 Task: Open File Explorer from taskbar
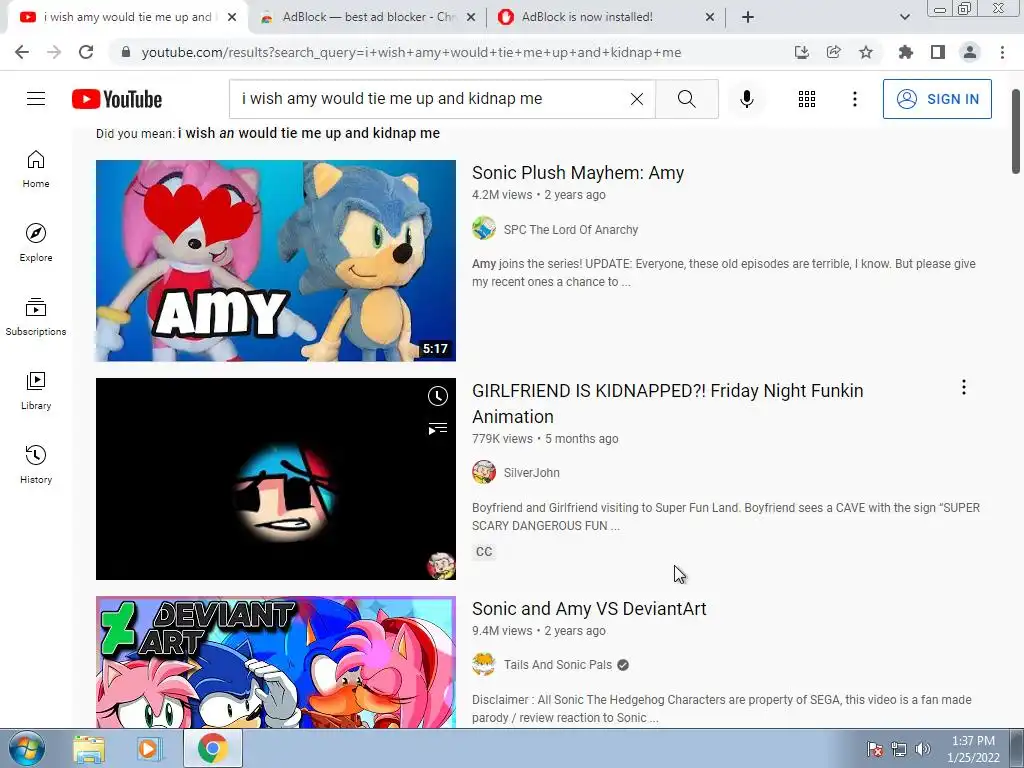coord(89,749)
